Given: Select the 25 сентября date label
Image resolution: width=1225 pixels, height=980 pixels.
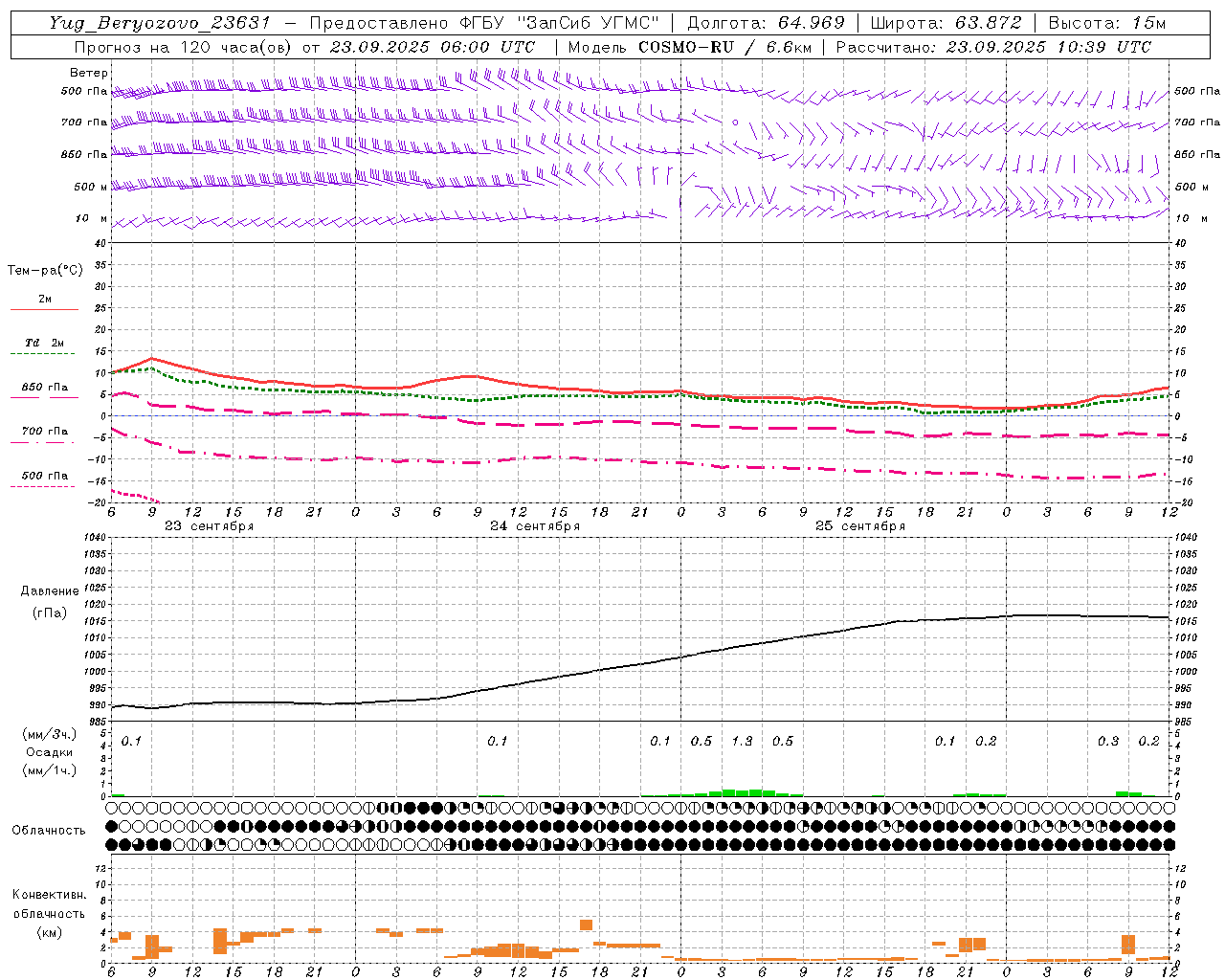Looking at the screenshot, I should pos(860,526).
